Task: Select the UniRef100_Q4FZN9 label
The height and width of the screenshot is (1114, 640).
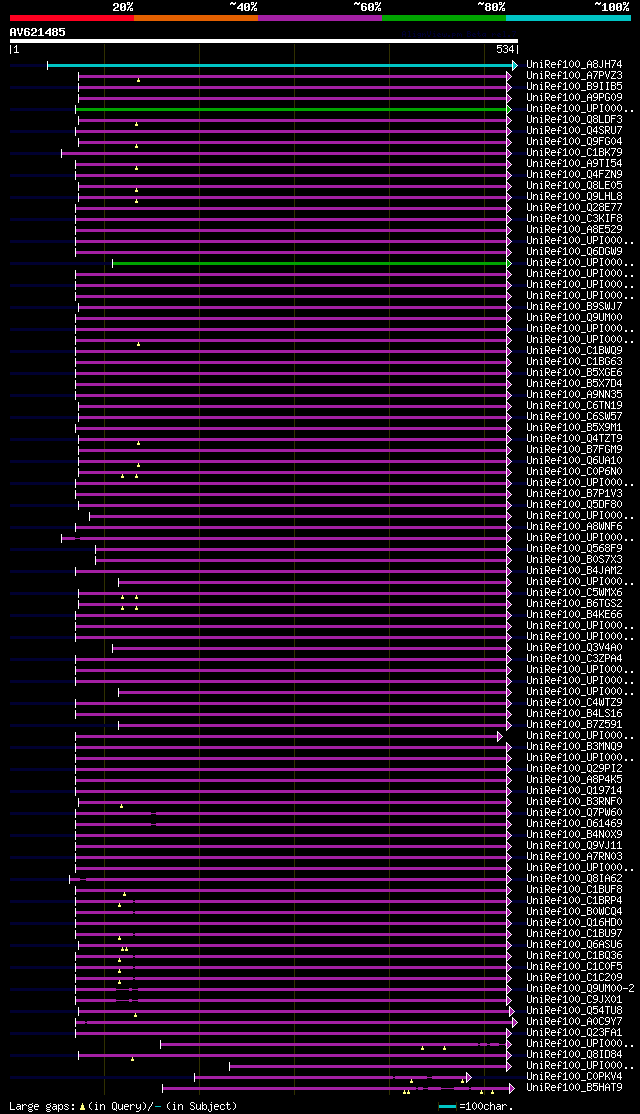Action: tap(575, 175)
